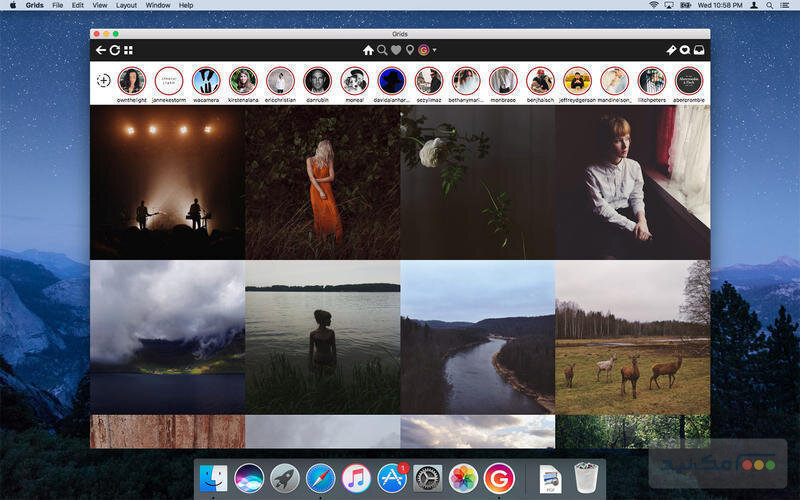Open the Edit menu
Image resolution: width=800 pixels, height=500 pixels.
tap(78, 5)
